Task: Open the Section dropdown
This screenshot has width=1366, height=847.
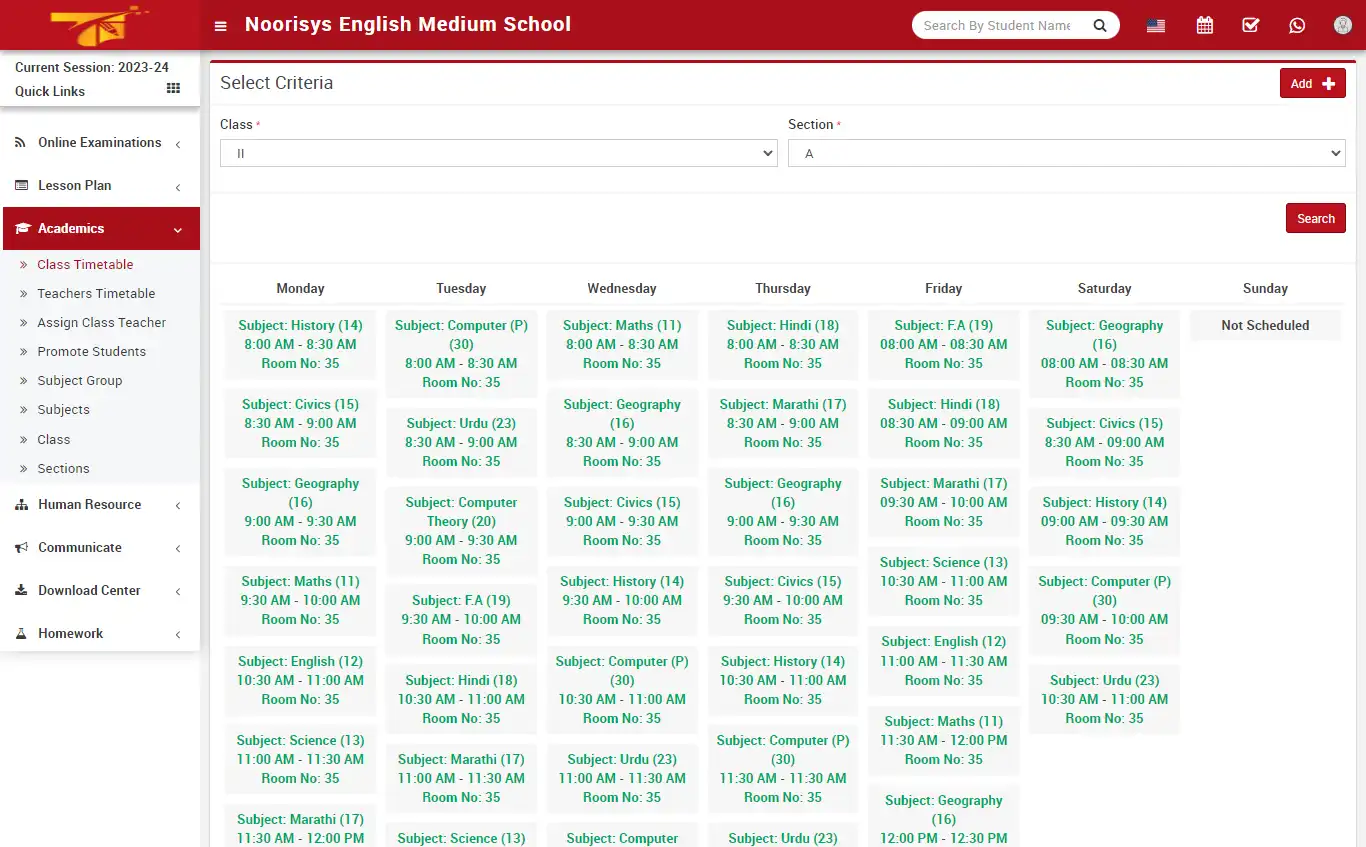Action: (1066, 152)
